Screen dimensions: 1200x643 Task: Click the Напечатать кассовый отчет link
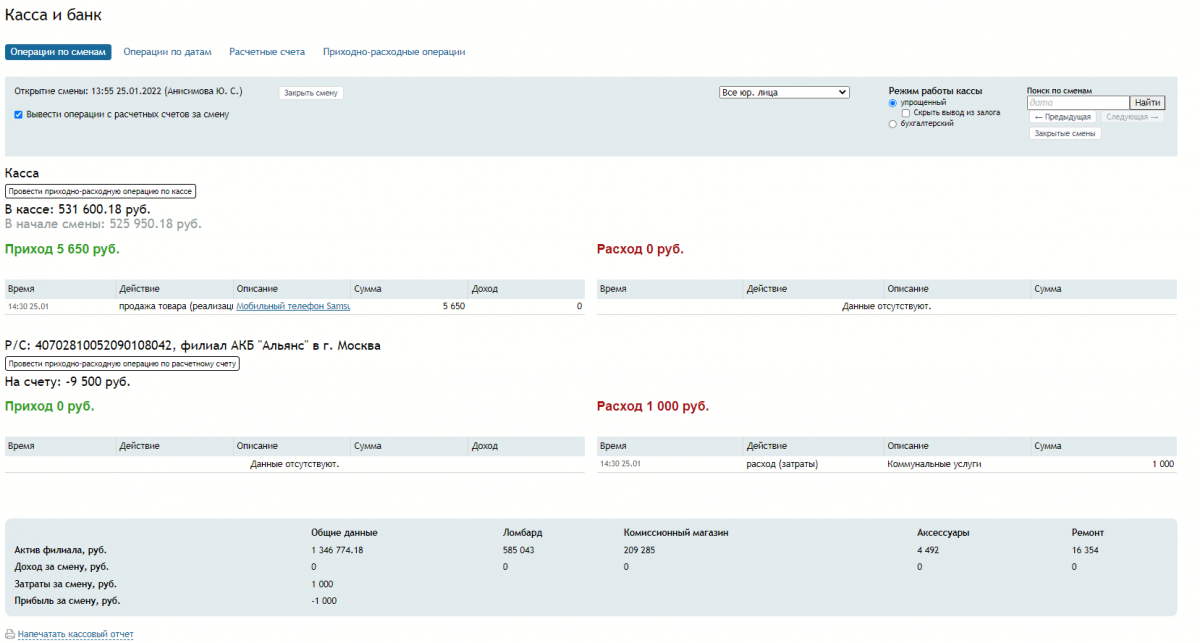(75, 634)
